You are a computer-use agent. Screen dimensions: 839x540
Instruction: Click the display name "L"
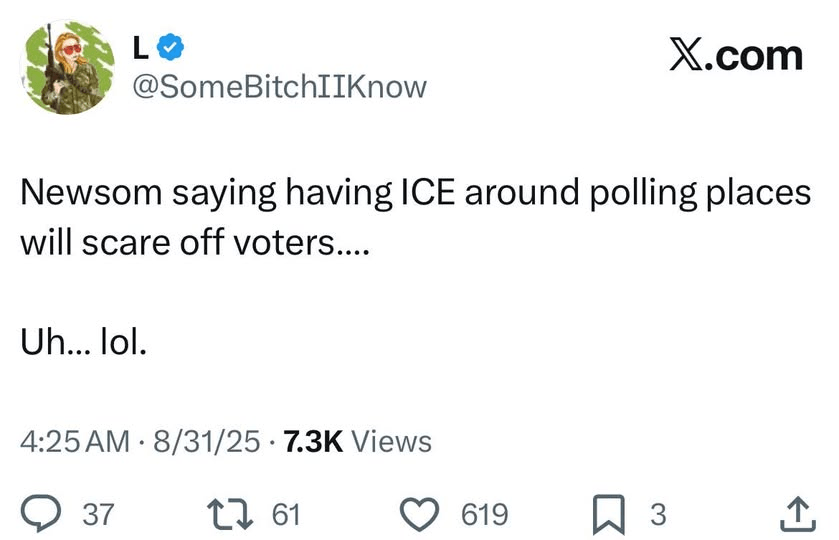(x=141, y=46)
